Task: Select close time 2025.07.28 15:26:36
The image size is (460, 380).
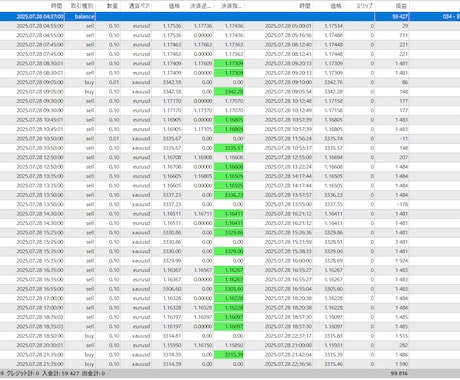Action: (x=288, y=232)
